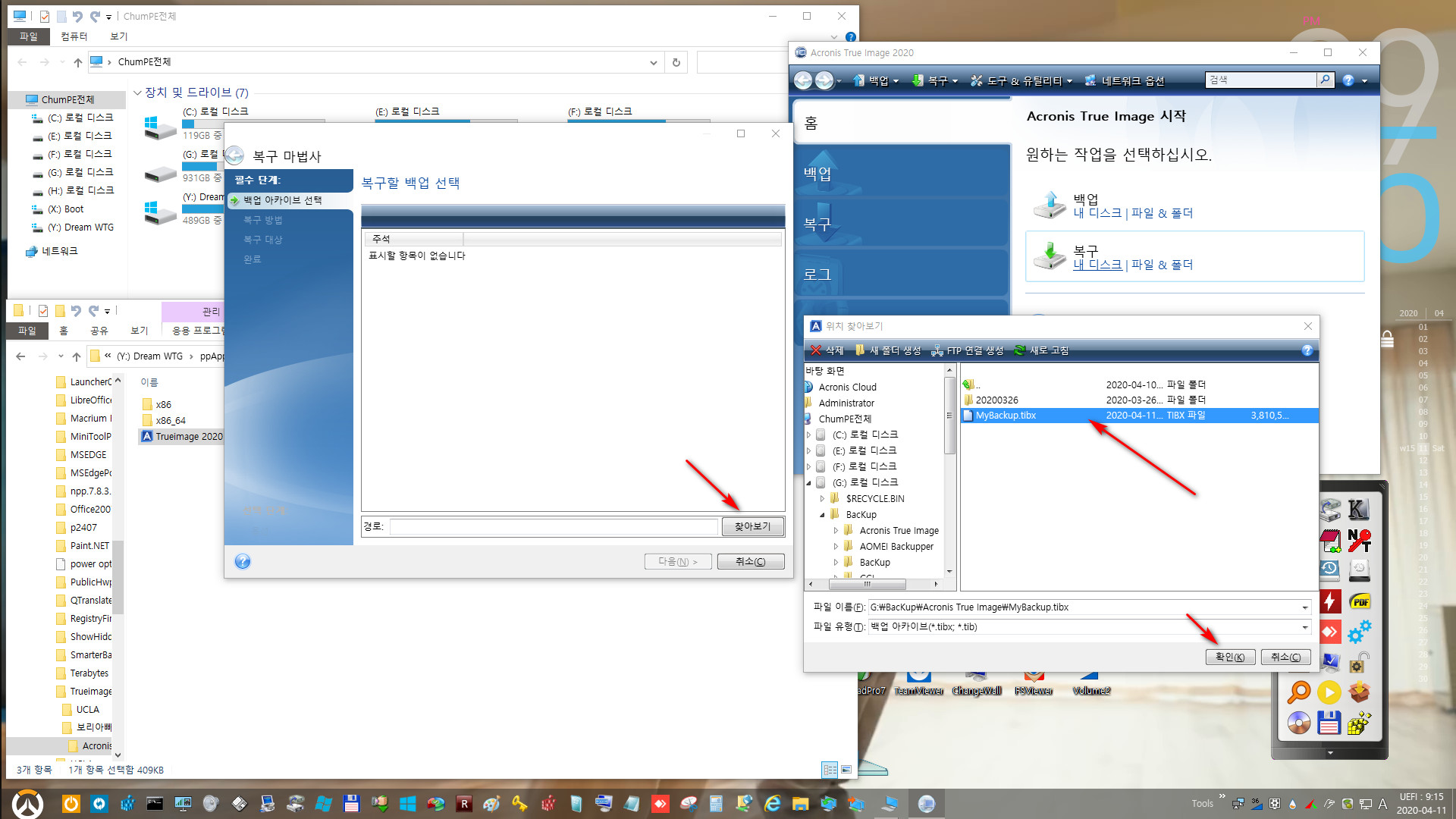Open the 공유 ribbon tab in lower explorer
Image resolution: width=1456 pixels, height=819 pixels.
(99, 331)
